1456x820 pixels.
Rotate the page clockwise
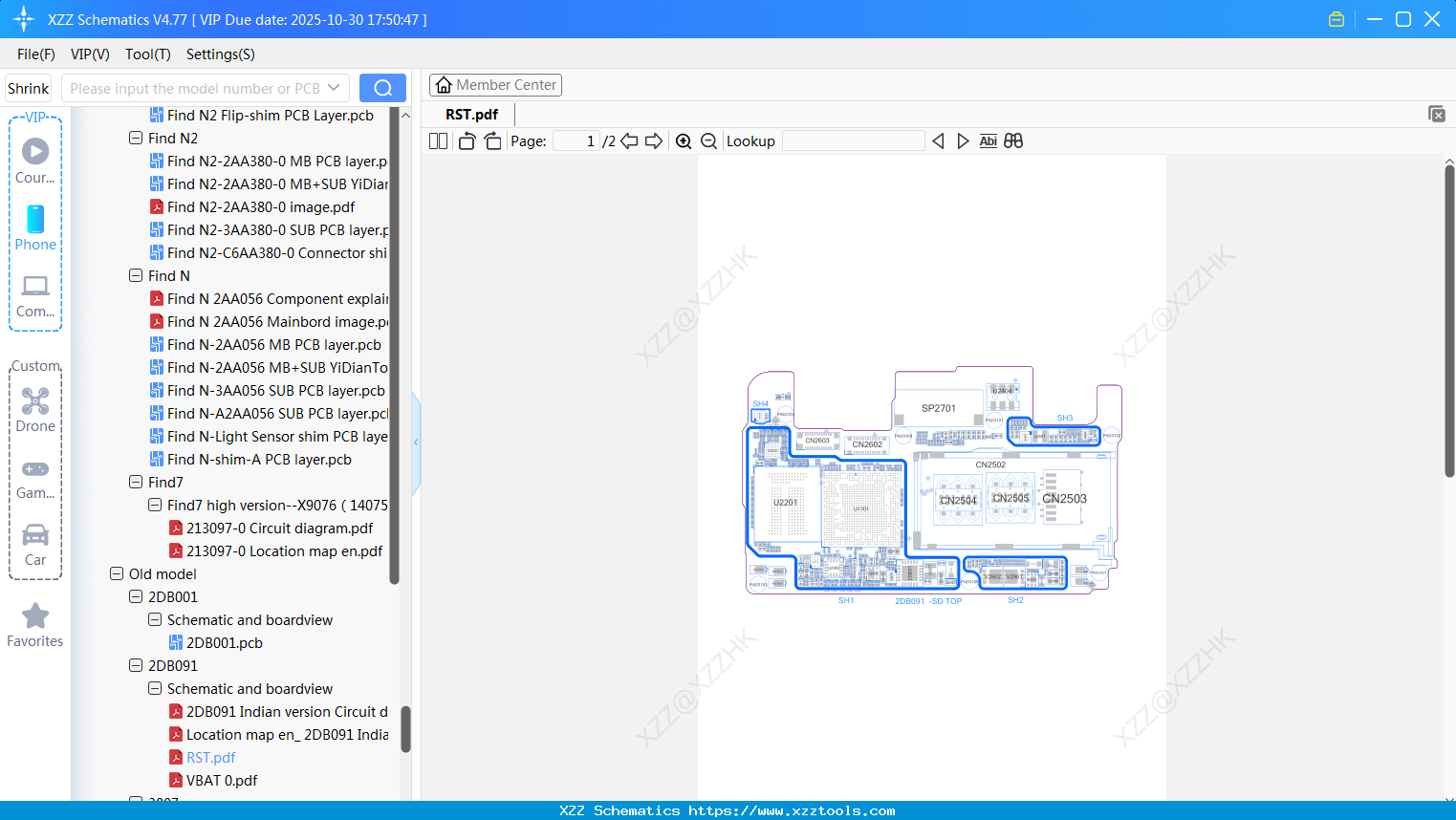tap(492, 141)
